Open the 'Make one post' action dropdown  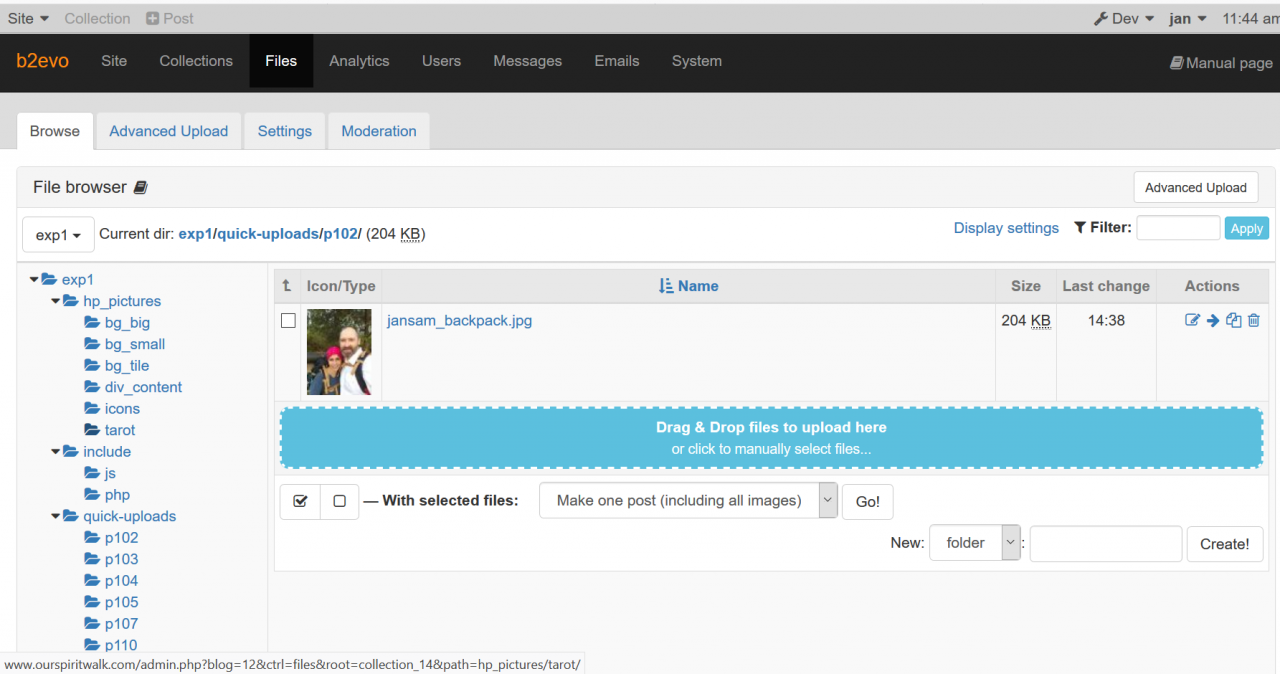[688, 501]
